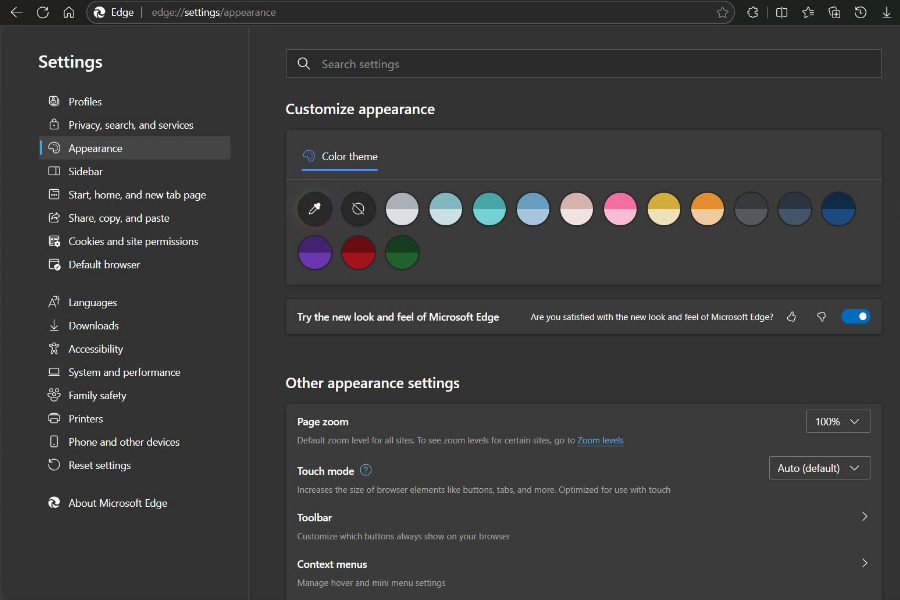Click the Context menus row title
900x600 pixels.
point(332,564)
